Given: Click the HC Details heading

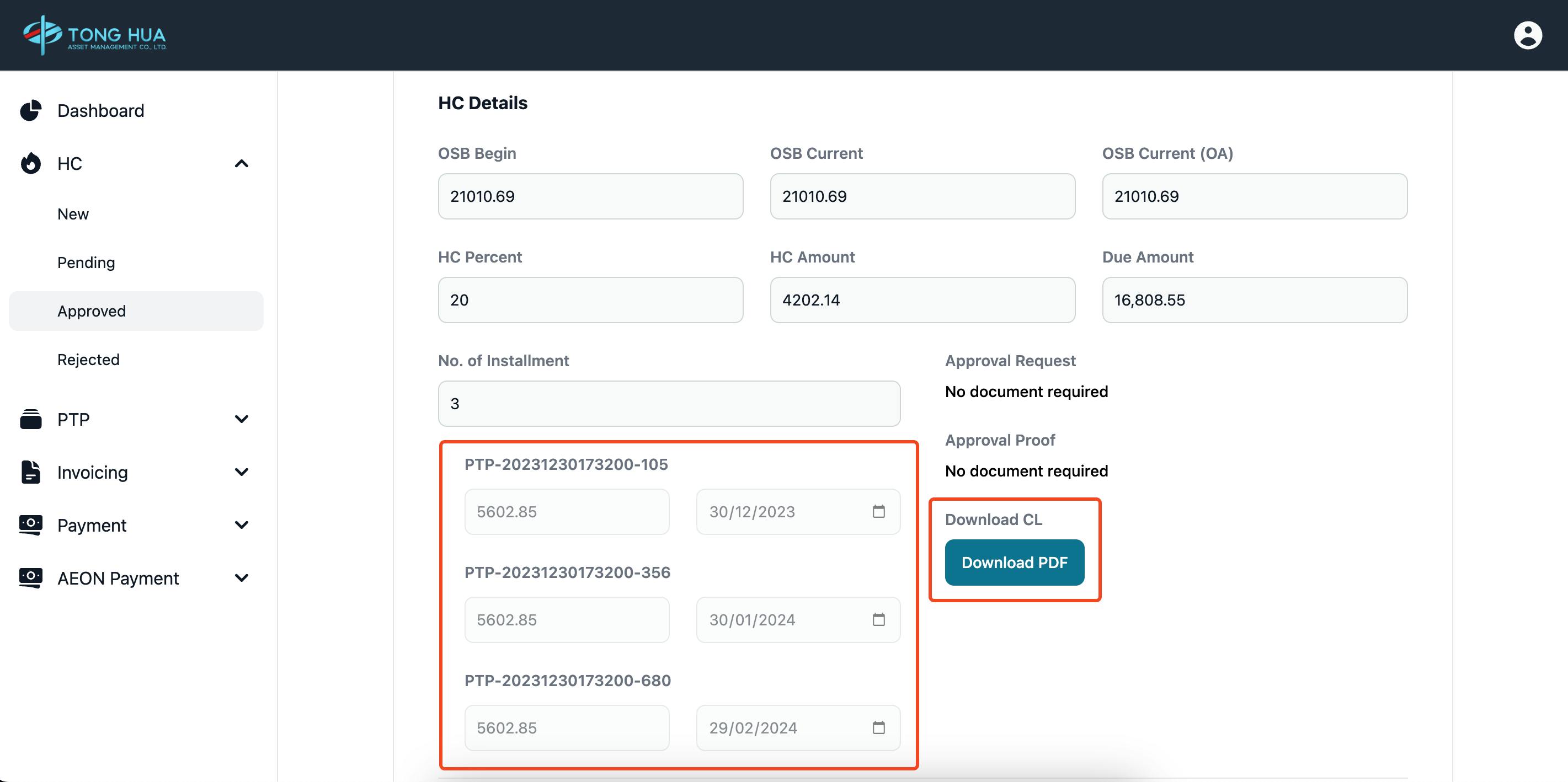Looking at the screenshot, I should 483,103.
